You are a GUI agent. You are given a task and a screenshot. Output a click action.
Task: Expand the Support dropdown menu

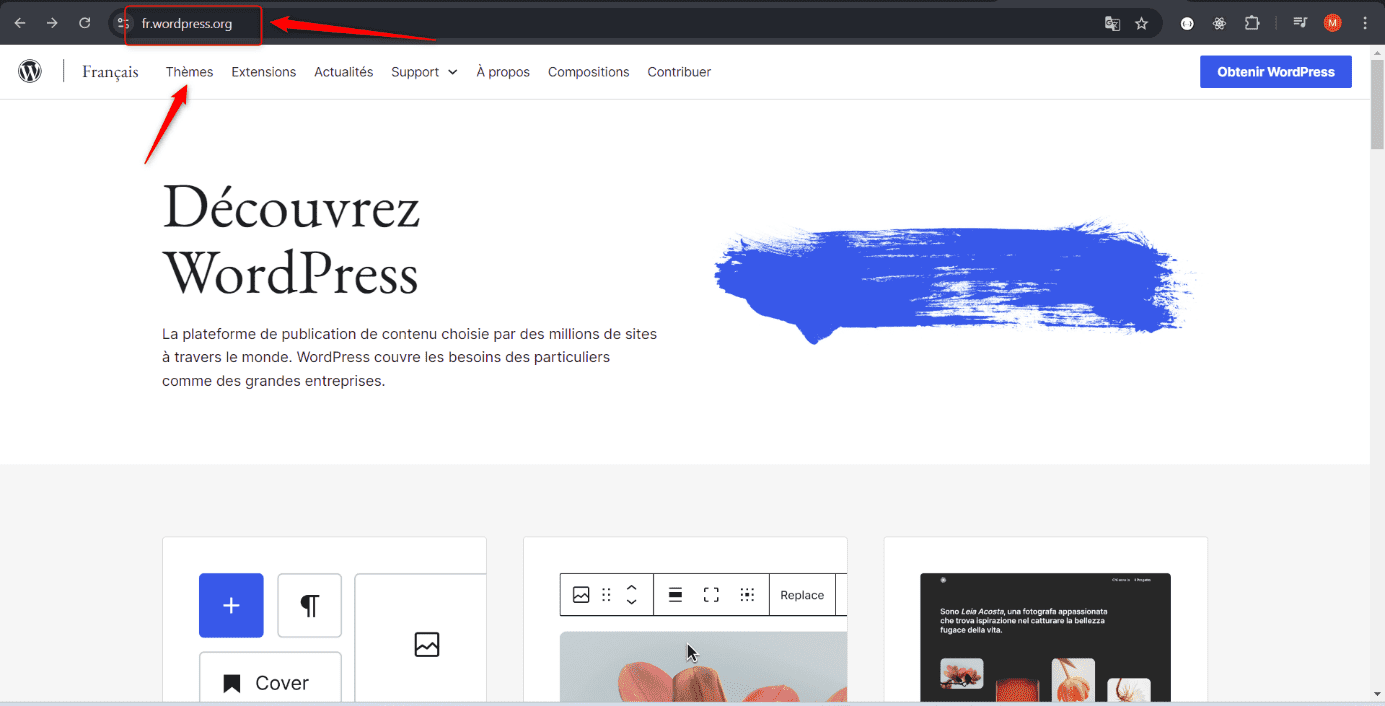click(x=424, y=72)
